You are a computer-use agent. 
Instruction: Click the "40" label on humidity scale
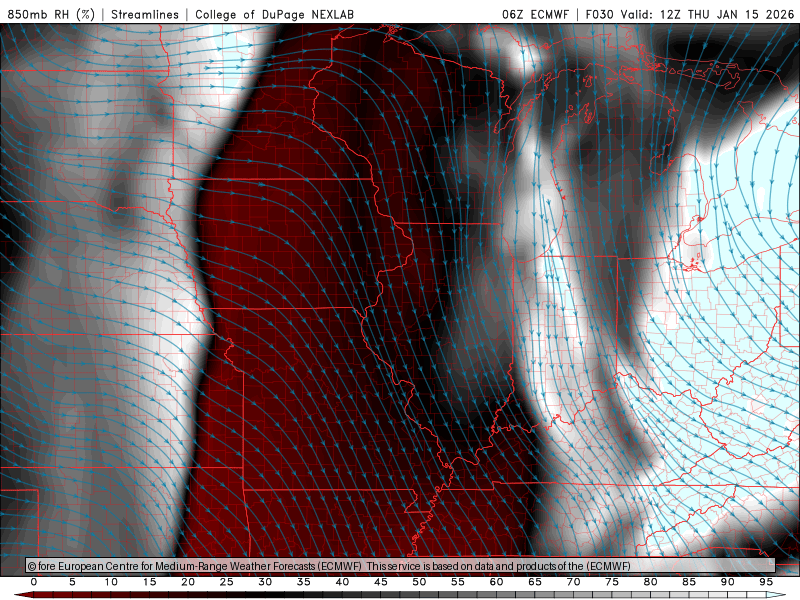coord(342,582)
